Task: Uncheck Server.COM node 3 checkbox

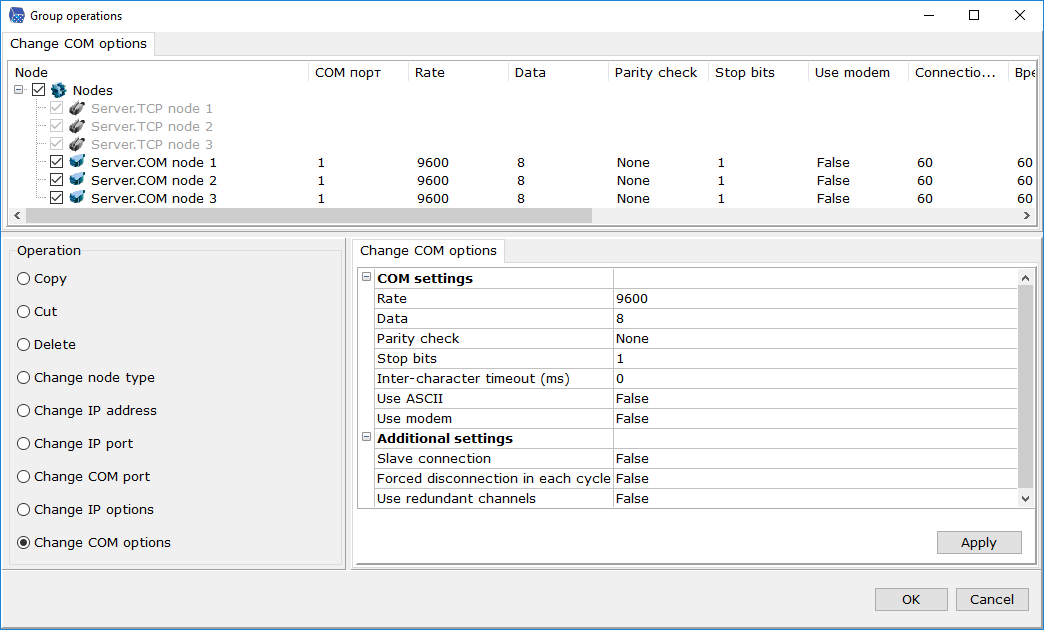Action: coord(57,198)
